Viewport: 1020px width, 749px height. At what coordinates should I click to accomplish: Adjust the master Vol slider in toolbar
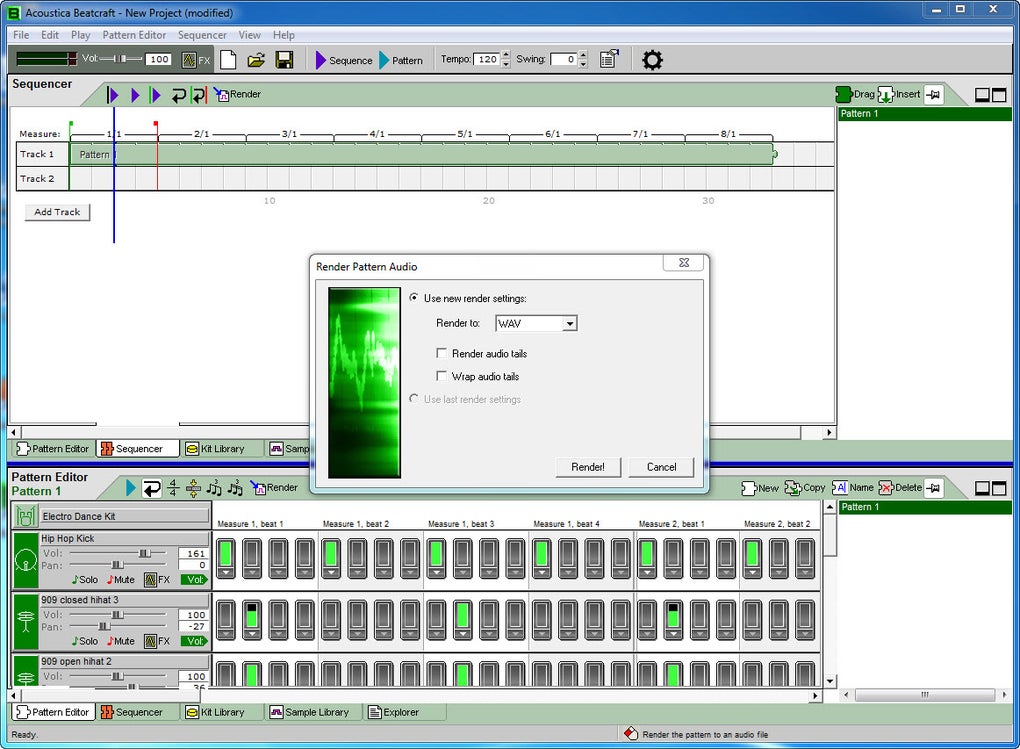click(121, 59)
